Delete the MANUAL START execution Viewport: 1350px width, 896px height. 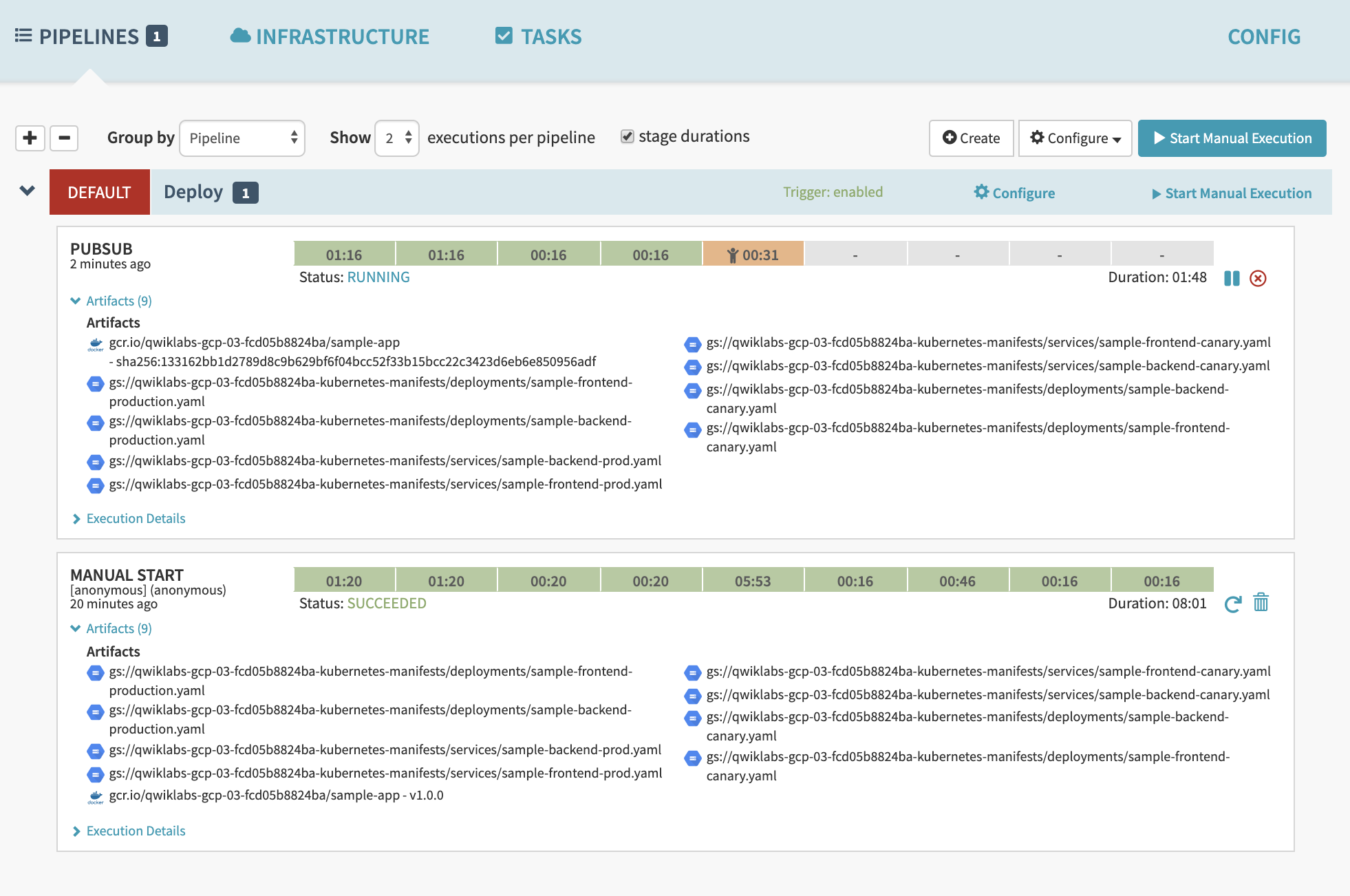click(x=1261, y=603)
